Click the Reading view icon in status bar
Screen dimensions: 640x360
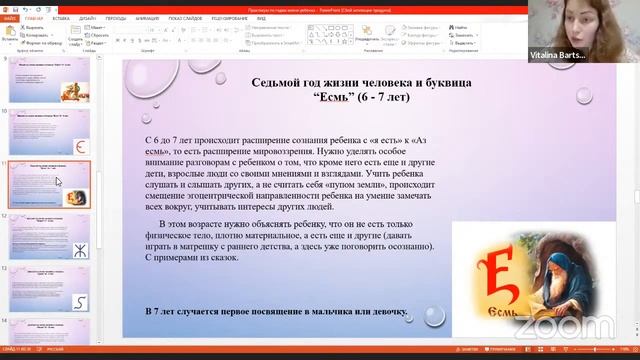553,350
